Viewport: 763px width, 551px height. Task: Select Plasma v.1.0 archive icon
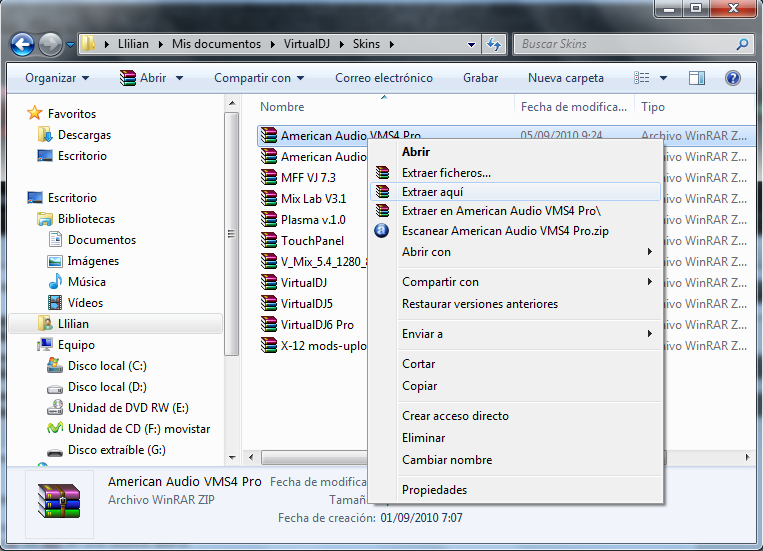[x=269, y=219]
